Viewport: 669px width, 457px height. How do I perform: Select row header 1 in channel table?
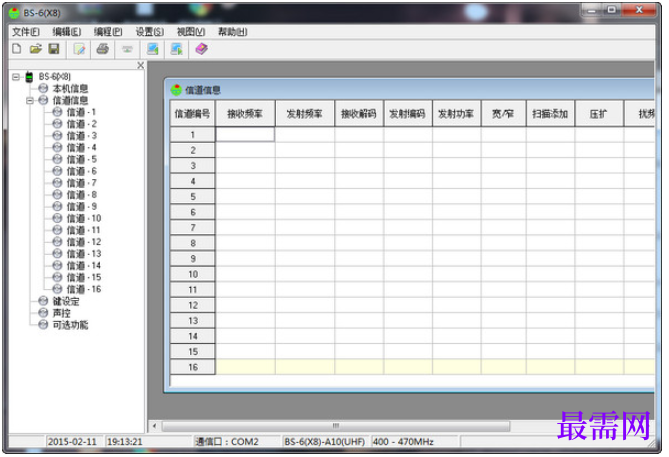(x=192, y=135)
